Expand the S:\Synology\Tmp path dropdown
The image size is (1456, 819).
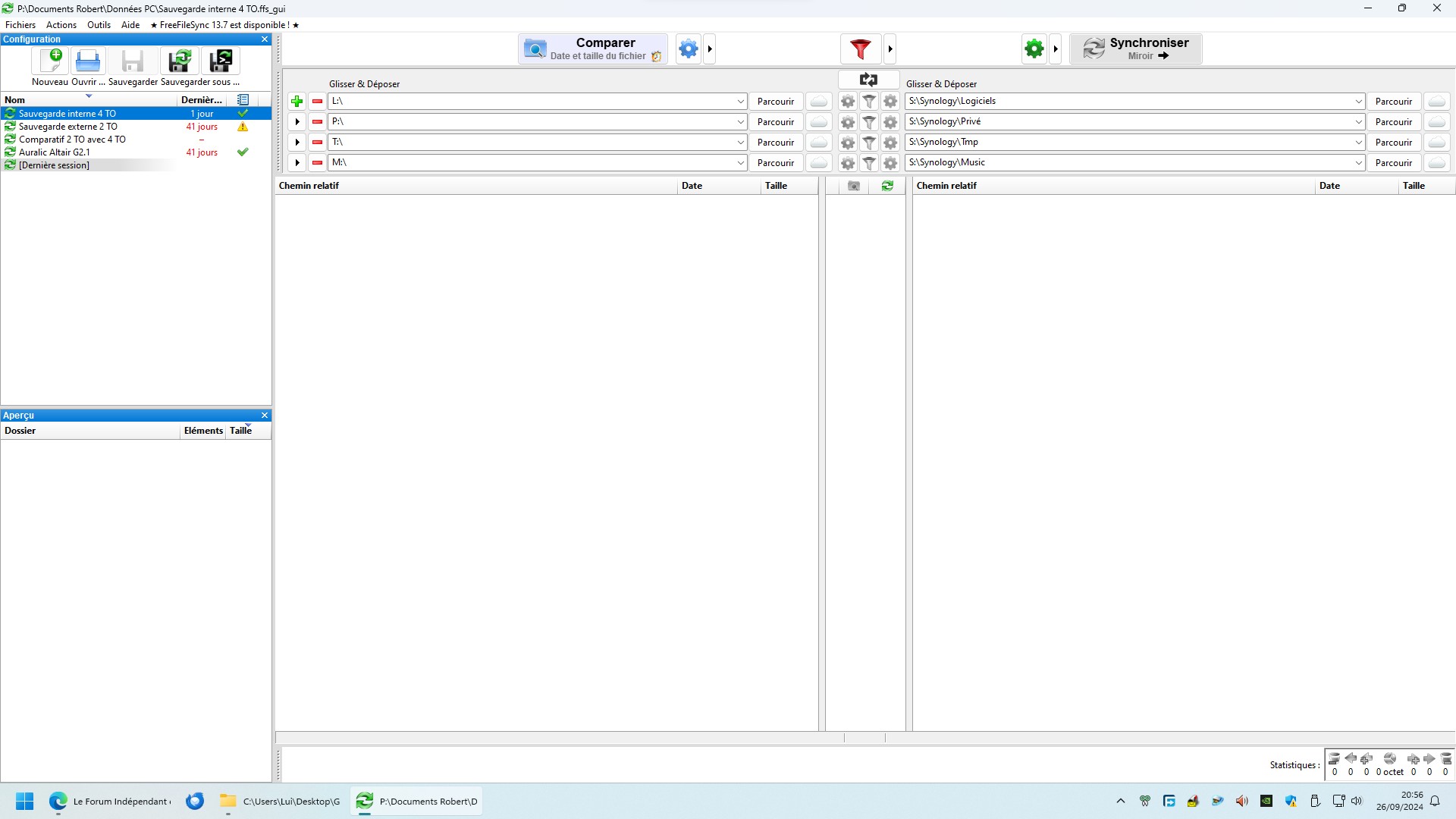click(1358, 143)
